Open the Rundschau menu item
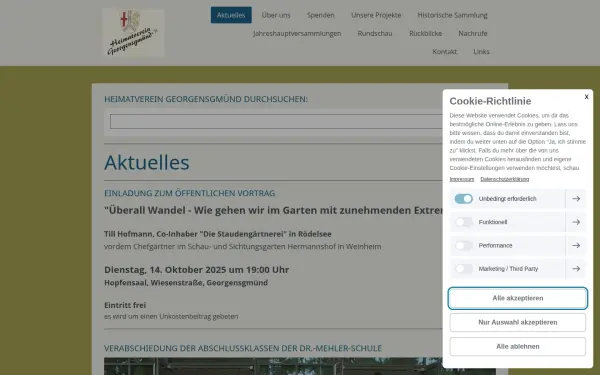This screenshot has height=375, width=600. pyautogui.click(x=375, y=33)
